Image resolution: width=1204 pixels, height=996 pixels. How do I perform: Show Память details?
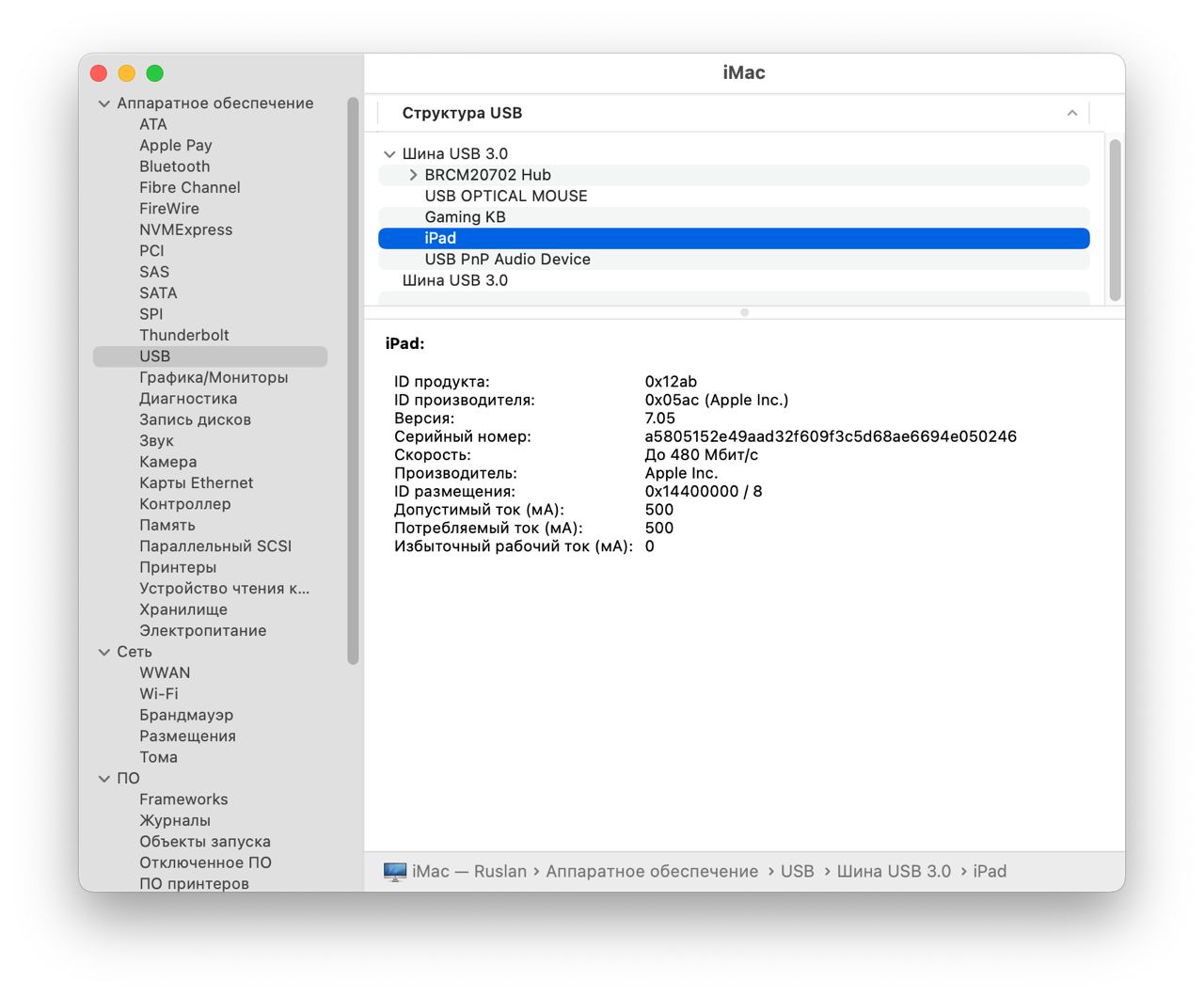(167, 525)
